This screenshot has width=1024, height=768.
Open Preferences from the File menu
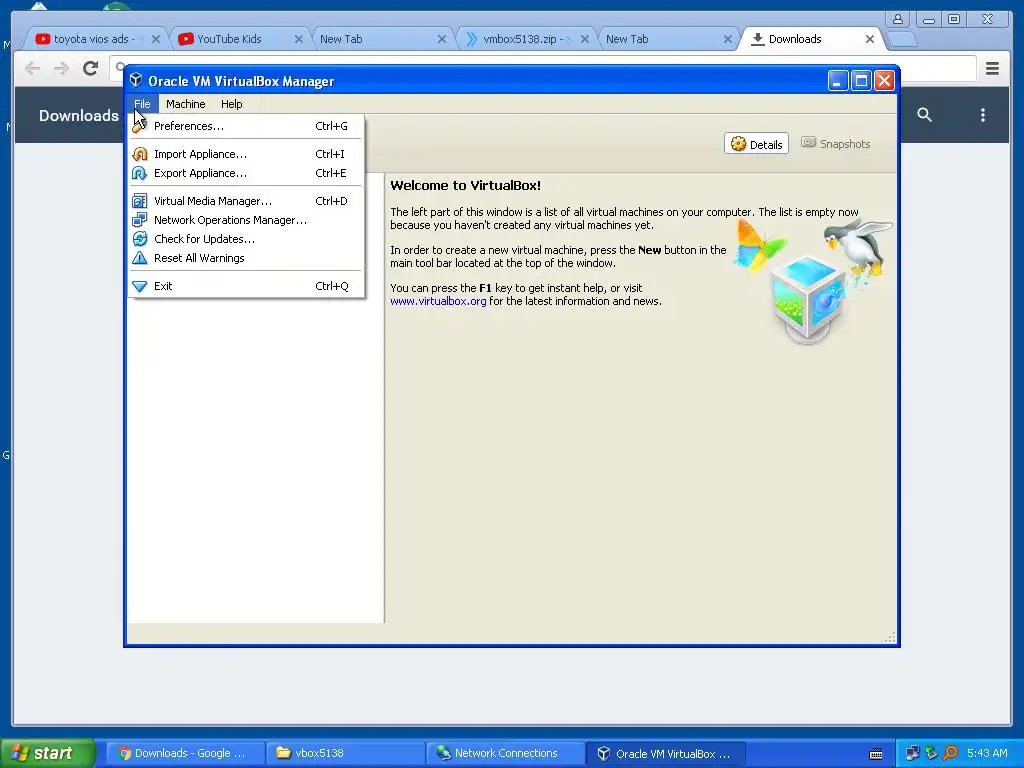[x=246, y=126]
